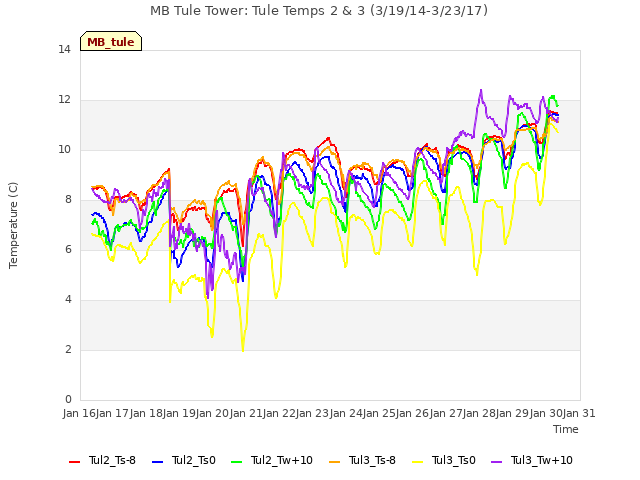Click the Jan 26 x-axis tick label
Viewport: 640px width, 480px height.
pos(413,413)
